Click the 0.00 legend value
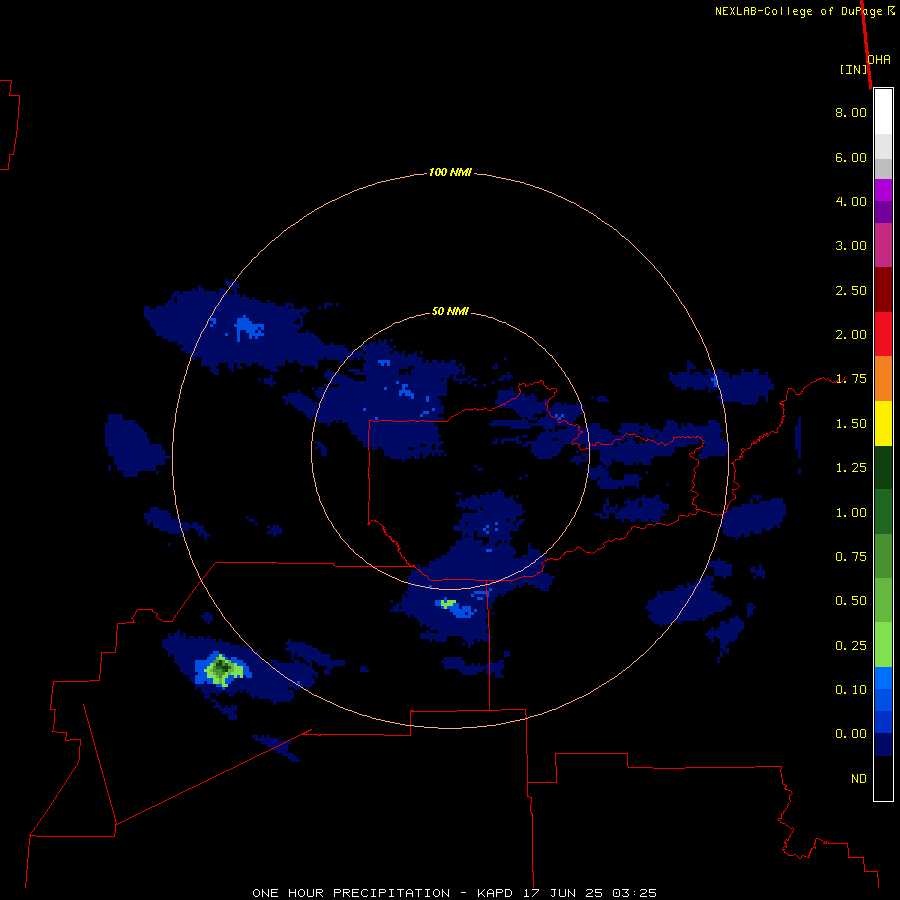Image resolution: width=900 pixels, height=900 pixels. (851, 734)
